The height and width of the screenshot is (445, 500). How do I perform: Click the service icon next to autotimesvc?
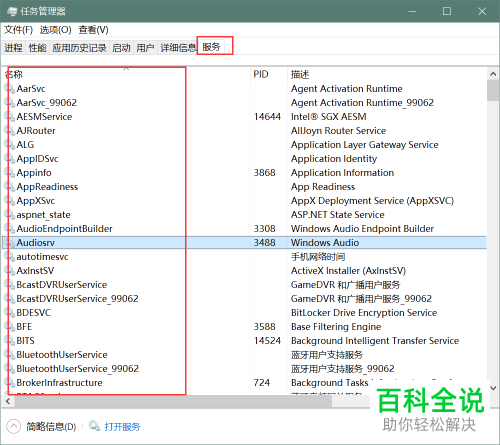(x=10, y=257)
